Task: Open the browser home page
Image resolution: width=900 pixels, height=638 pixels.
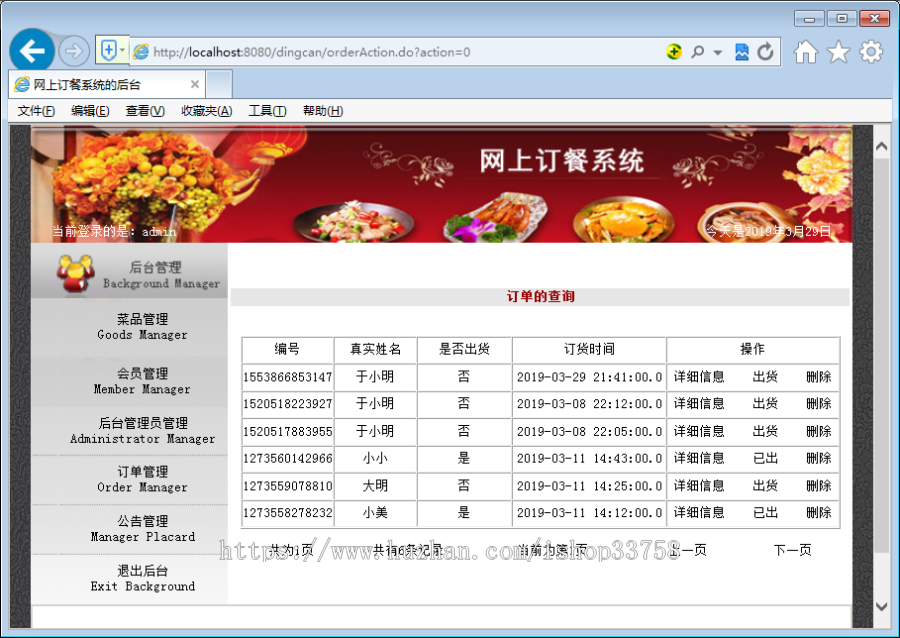Action: 807,50
